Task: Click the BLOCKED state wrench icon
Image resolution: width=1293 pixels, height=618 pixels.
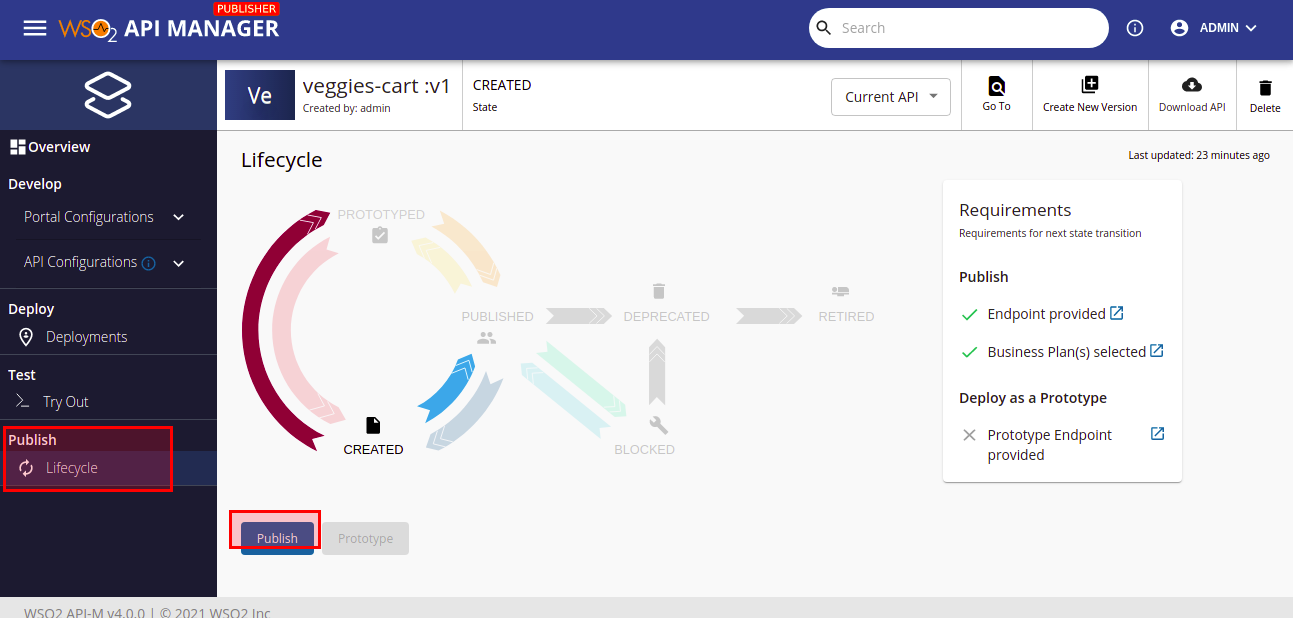Action: click(x=658, y=425)
